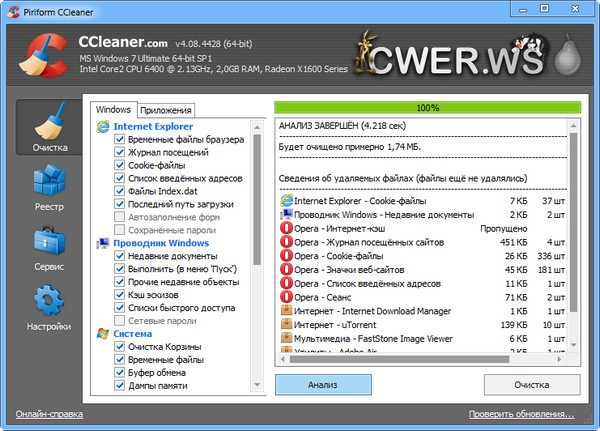Click the results list scroll-down arrow
The image size is (600, 431).
(x=573, y=345)
